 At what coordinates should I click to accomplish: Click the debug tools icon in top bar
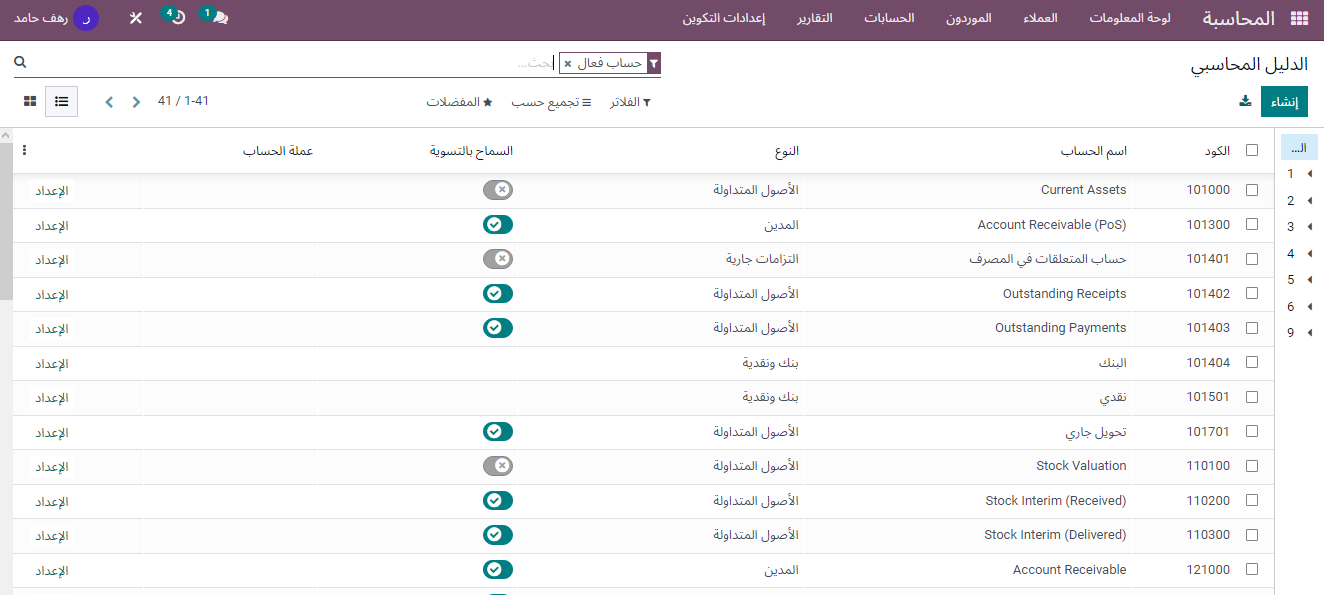tap(136, 19)
